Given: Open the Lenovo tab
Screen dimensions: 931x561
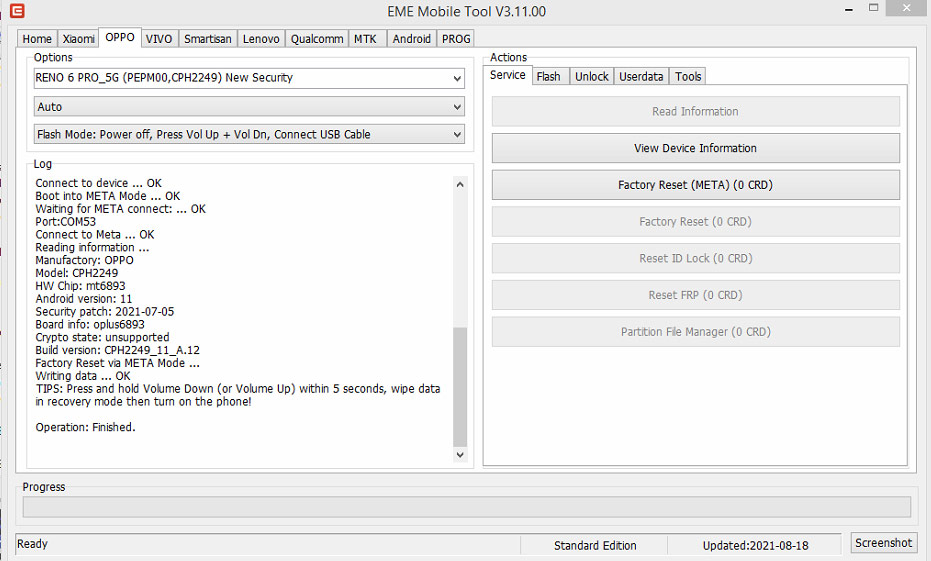Looking at the screenshot, I should pos(261,39).
